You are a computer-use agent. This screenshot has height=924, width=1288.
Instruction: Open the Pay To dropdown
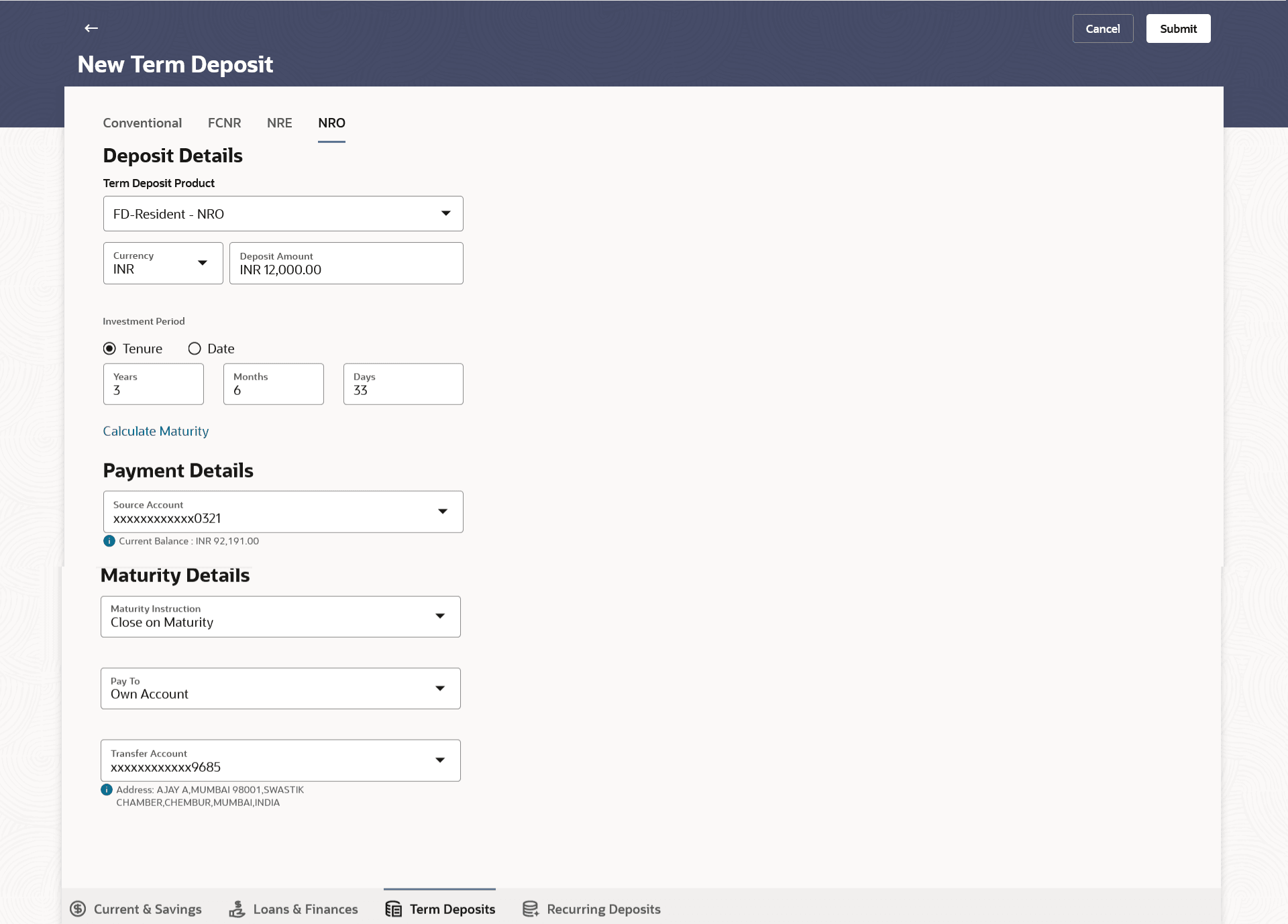click(280, 689)
